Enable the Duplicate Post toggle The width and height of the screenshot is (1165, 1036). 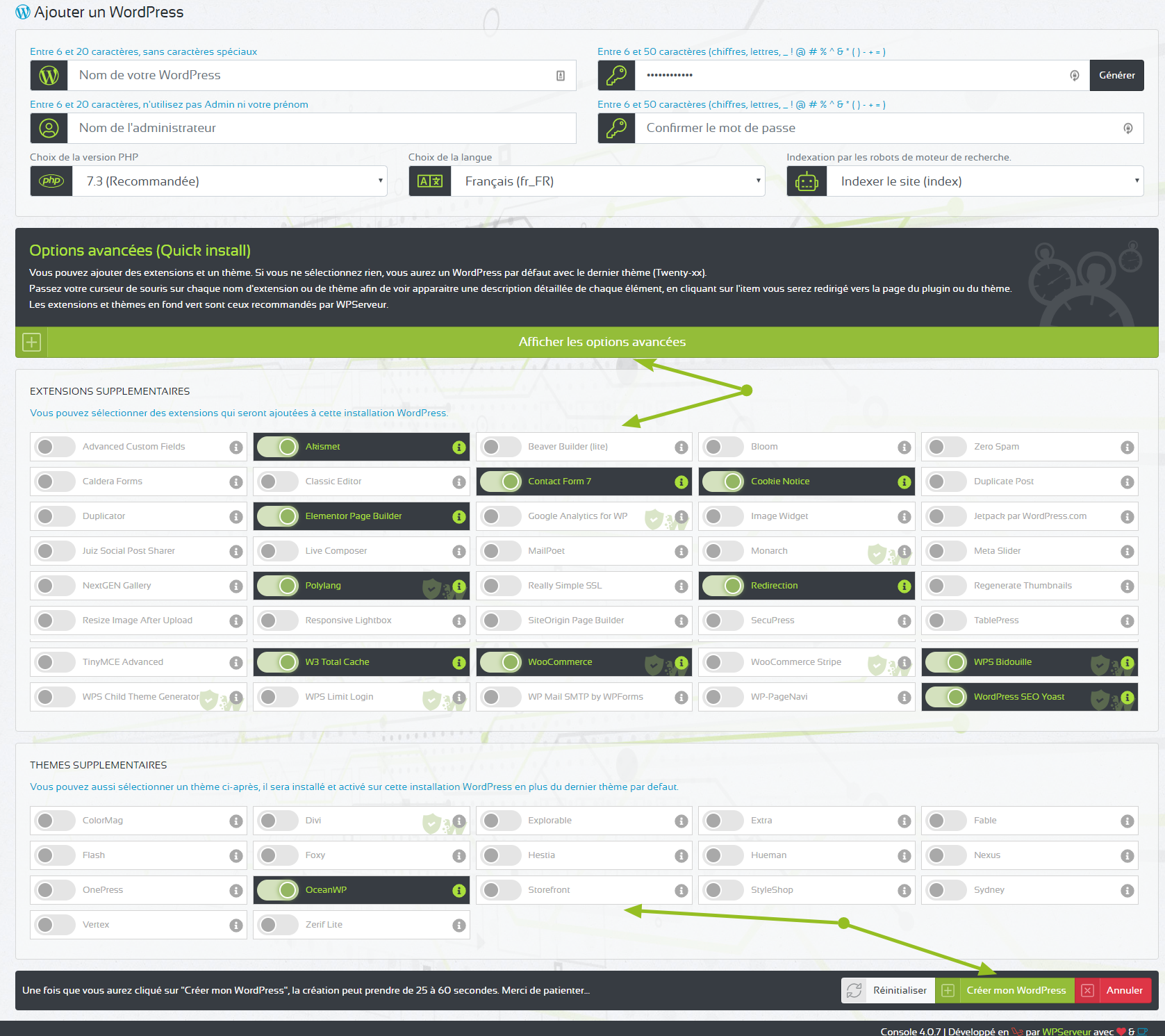946,482
